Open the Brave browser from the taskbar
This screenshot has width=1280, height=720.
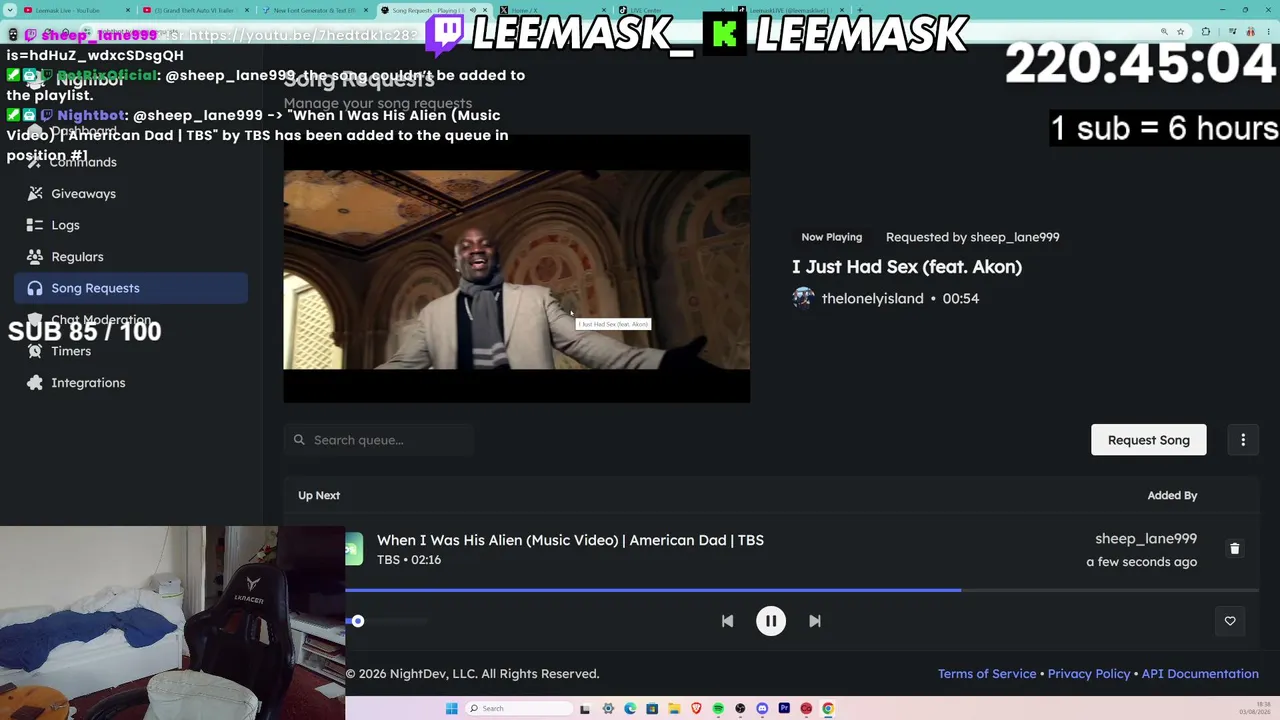pyautogui.click(x=696, y=709)
